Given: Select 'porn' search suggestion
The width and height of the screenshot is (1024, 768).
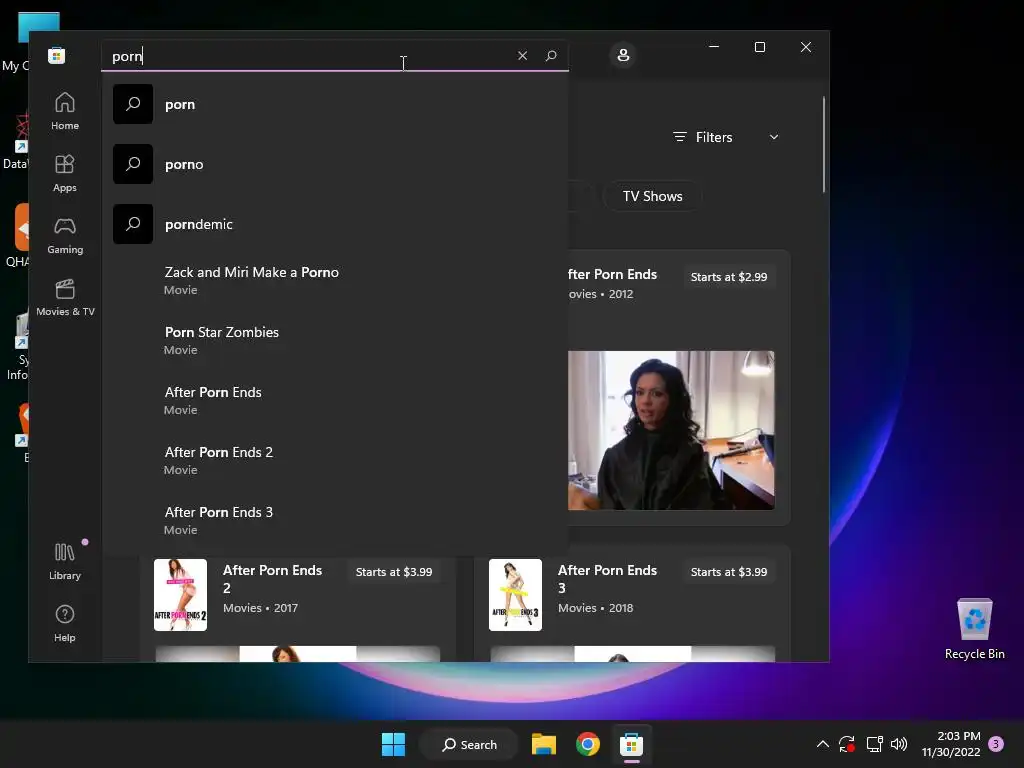Looking at the screenshot, I should pyautogui.click(x=335, y=104).
